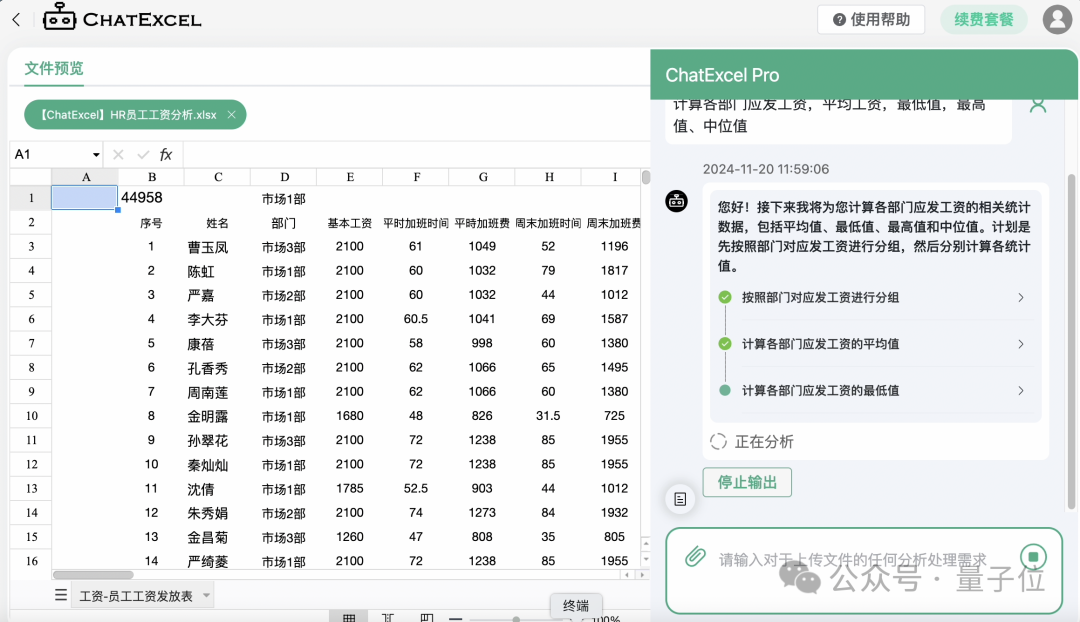Select row header 10
The image size is (1080, 622).
(31, 416)
